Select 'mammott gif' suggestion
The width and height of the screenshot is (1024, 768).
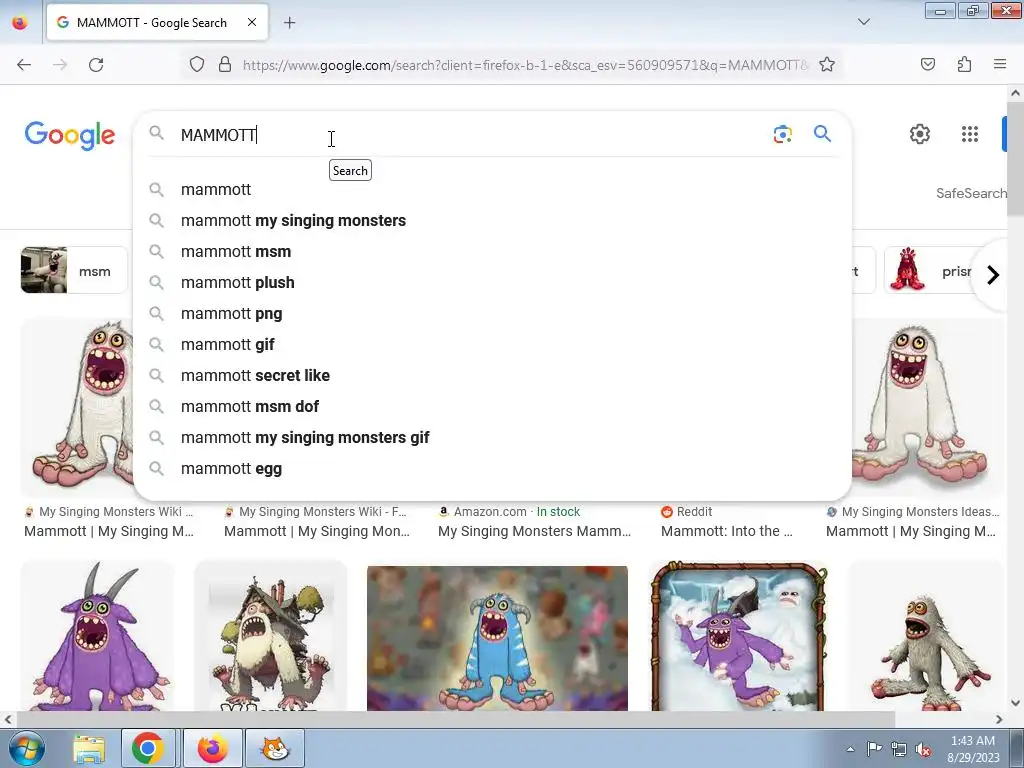pos(492,344)
